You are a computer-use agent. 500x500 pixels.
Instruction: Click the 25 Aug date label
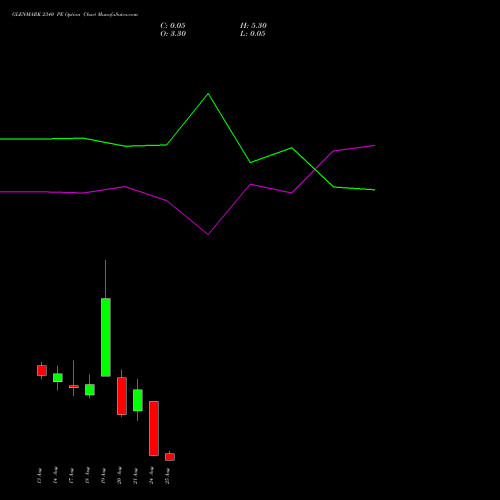pos(167,476)
